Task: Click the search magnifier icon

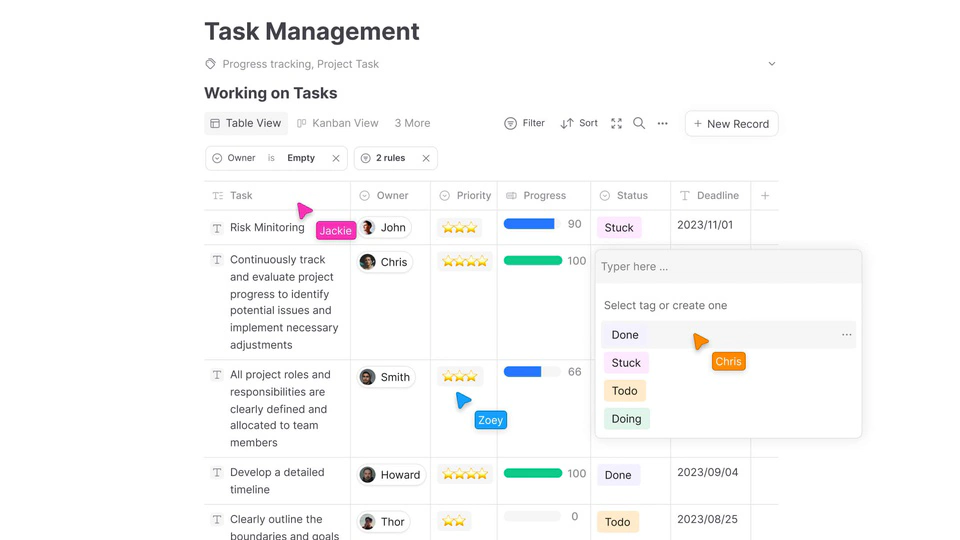Action: coord(639,124)
